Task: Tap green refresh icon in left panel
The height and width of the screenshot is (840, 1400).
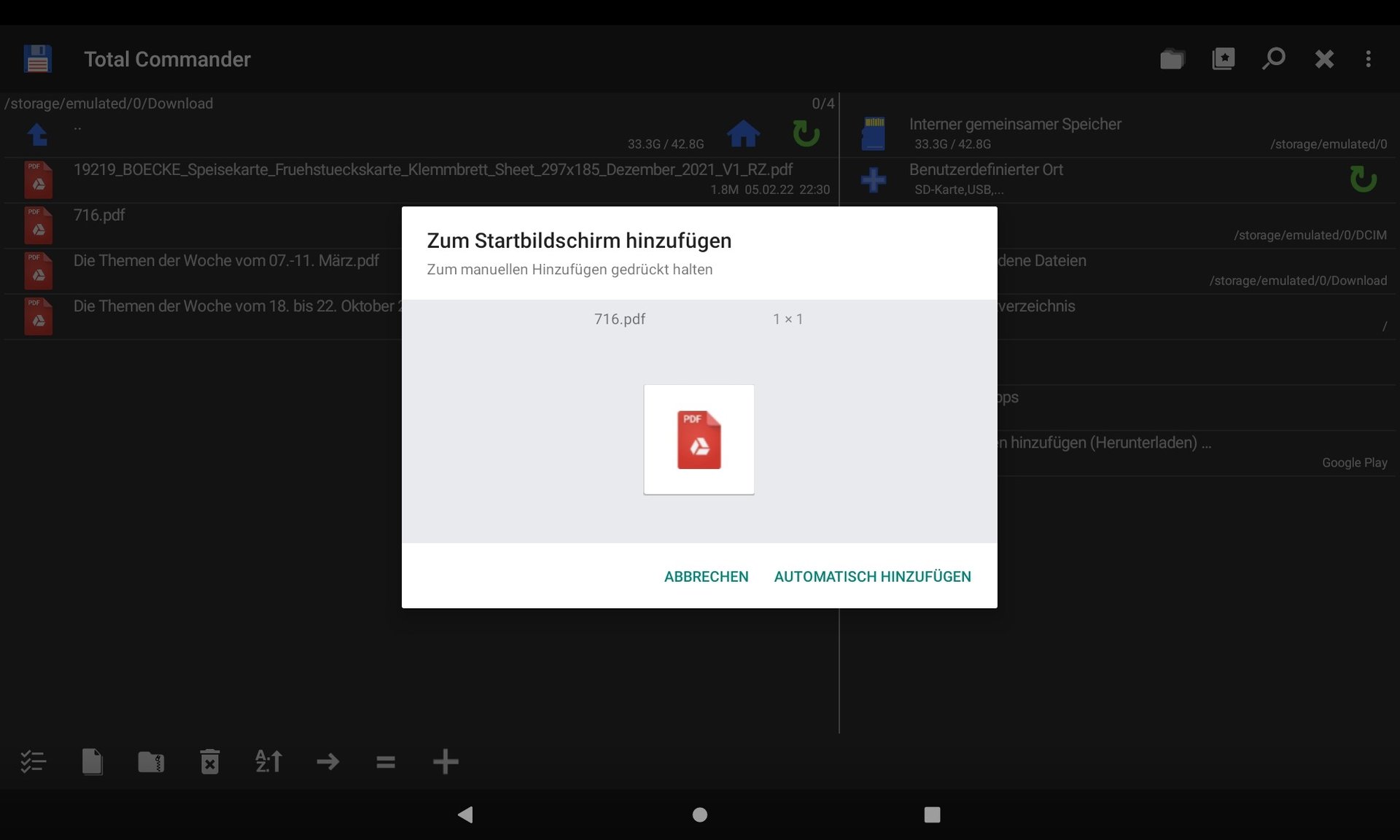Action: tap(806, 134)
